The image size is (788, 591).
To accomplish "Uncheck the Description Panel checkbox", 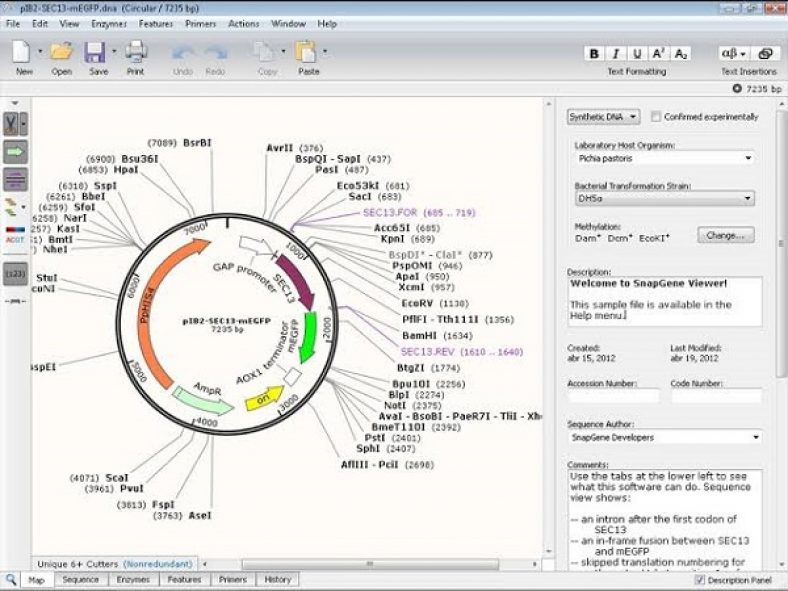I will 700,580.
